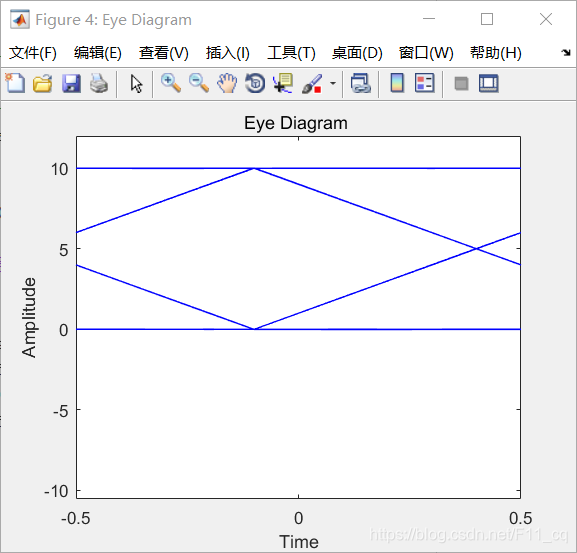The width and height of the screenshot is (577, 553).
Task: Enable the Rotate 3D tool
Action: pyautogui.click(x=255, y=83)
